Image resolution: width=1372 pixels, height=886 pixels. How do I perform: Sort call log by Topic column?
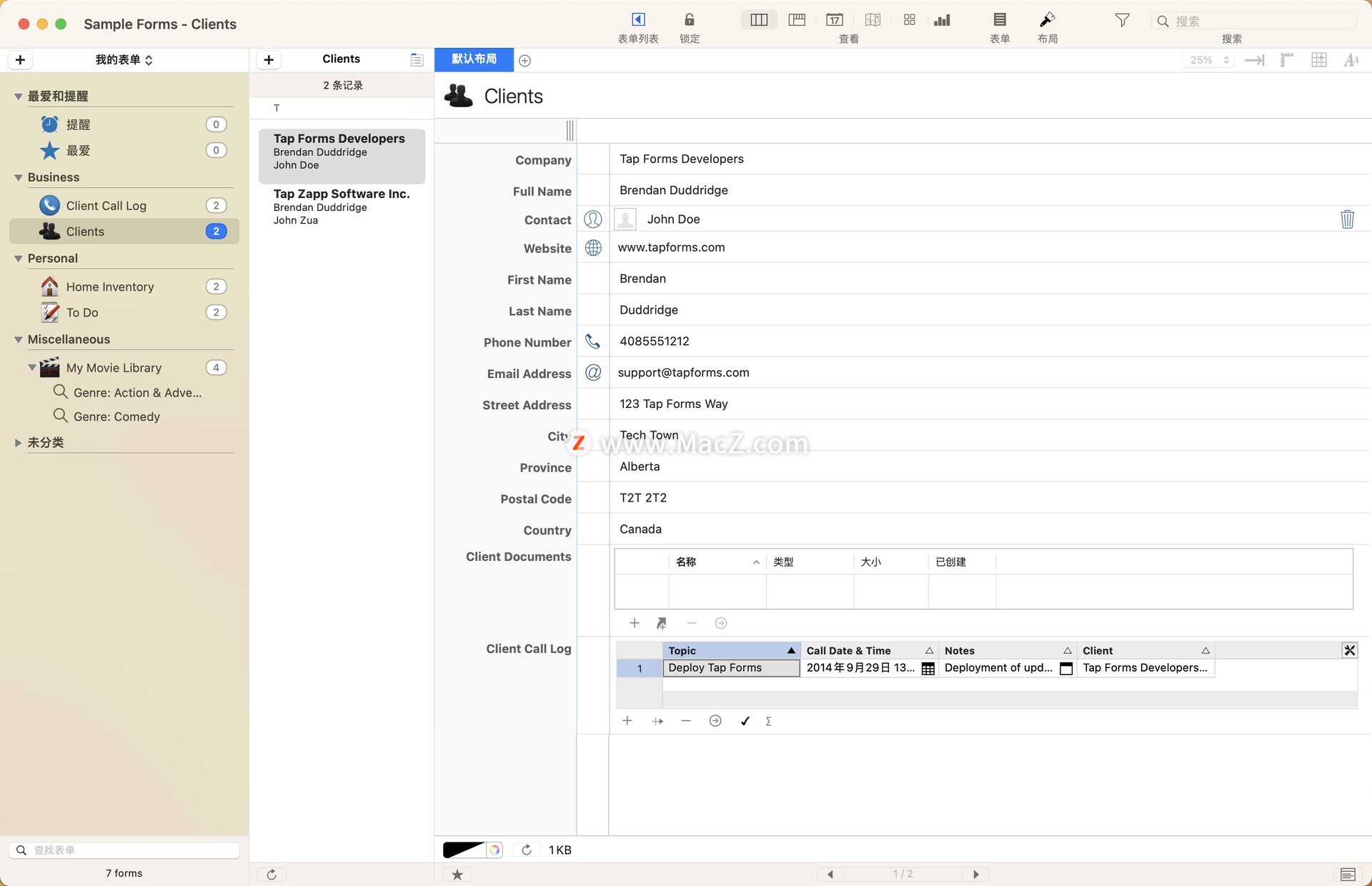pyautogui.click(x=731, y=650)
